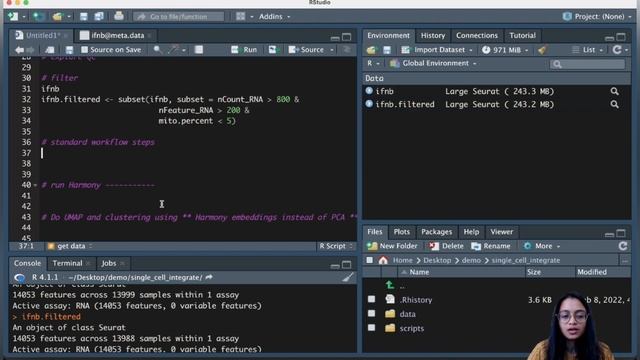640x360 pixels.
Task: Open the Packages tab
Action: pos(436,232)
